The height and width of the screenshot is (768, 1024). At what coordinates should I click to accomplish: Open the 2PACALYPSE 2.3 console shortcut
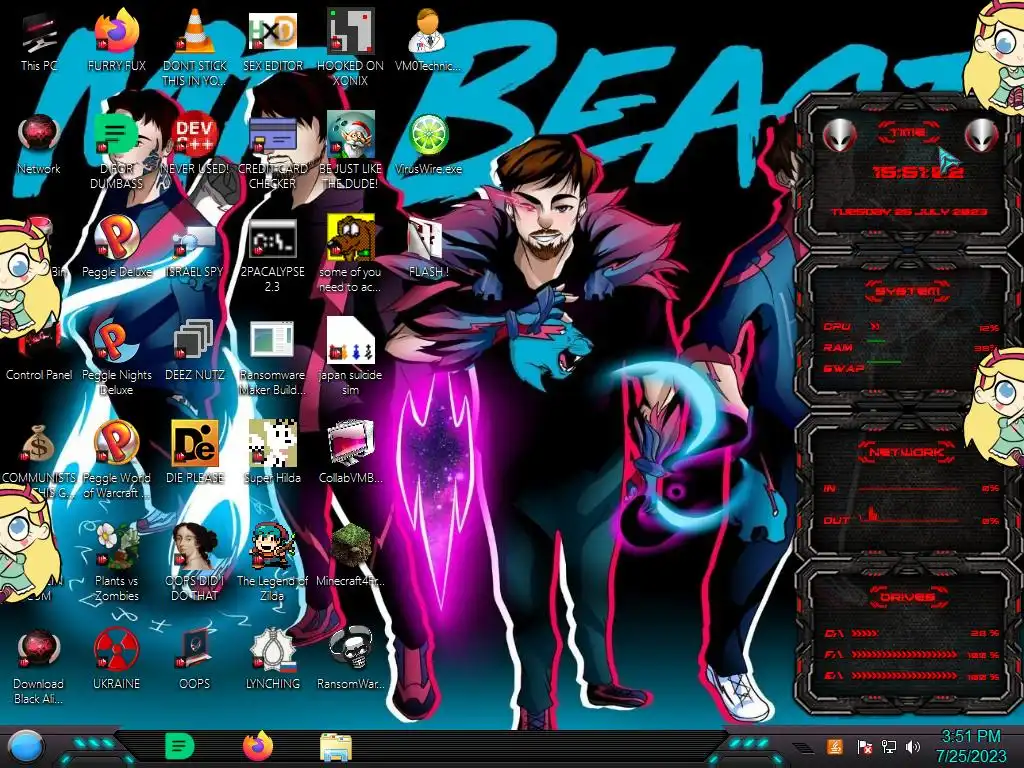click(272, 255)
